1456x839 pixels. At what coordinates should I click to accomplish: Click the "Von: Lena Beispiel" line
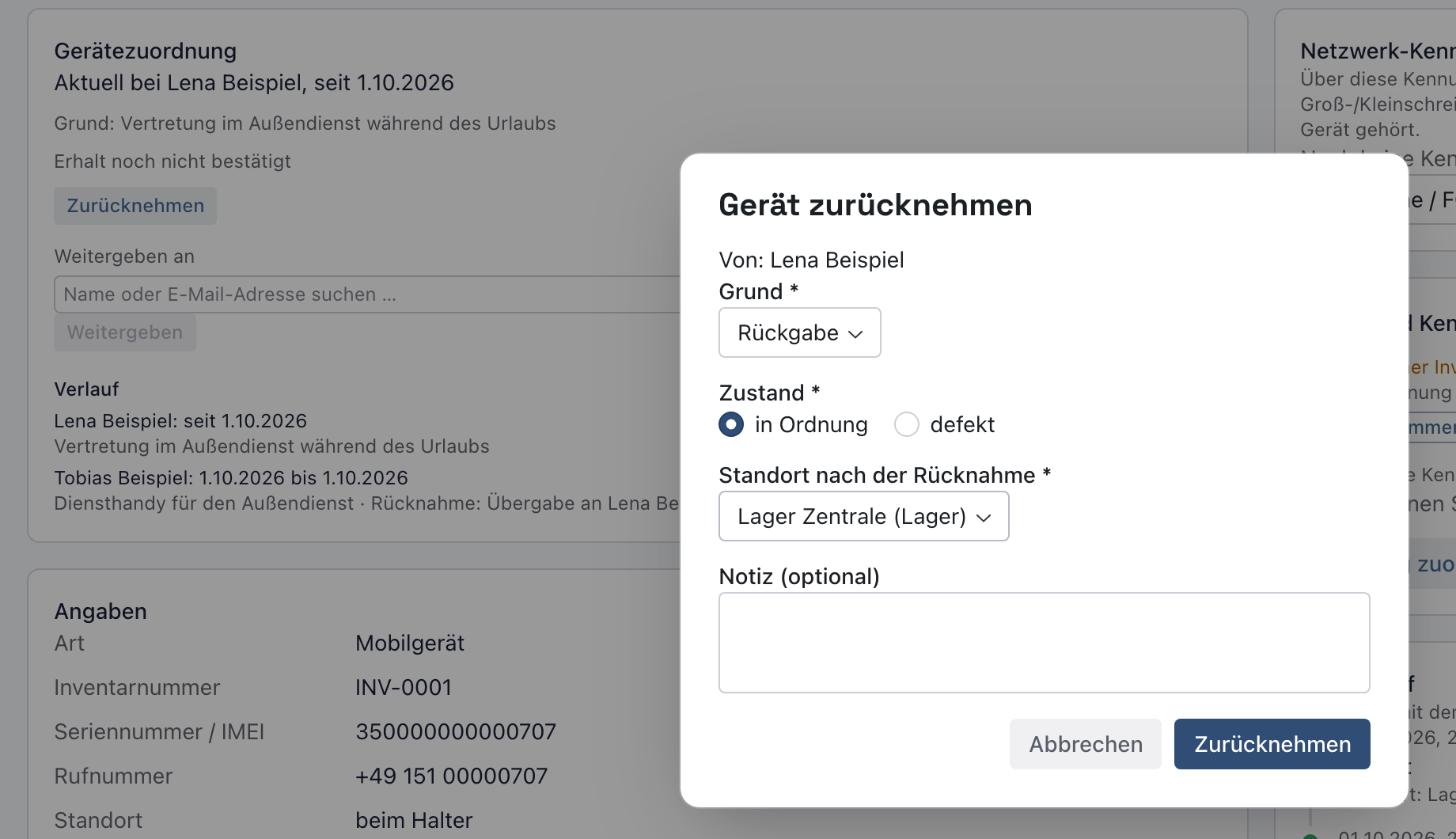click(811, 260)
